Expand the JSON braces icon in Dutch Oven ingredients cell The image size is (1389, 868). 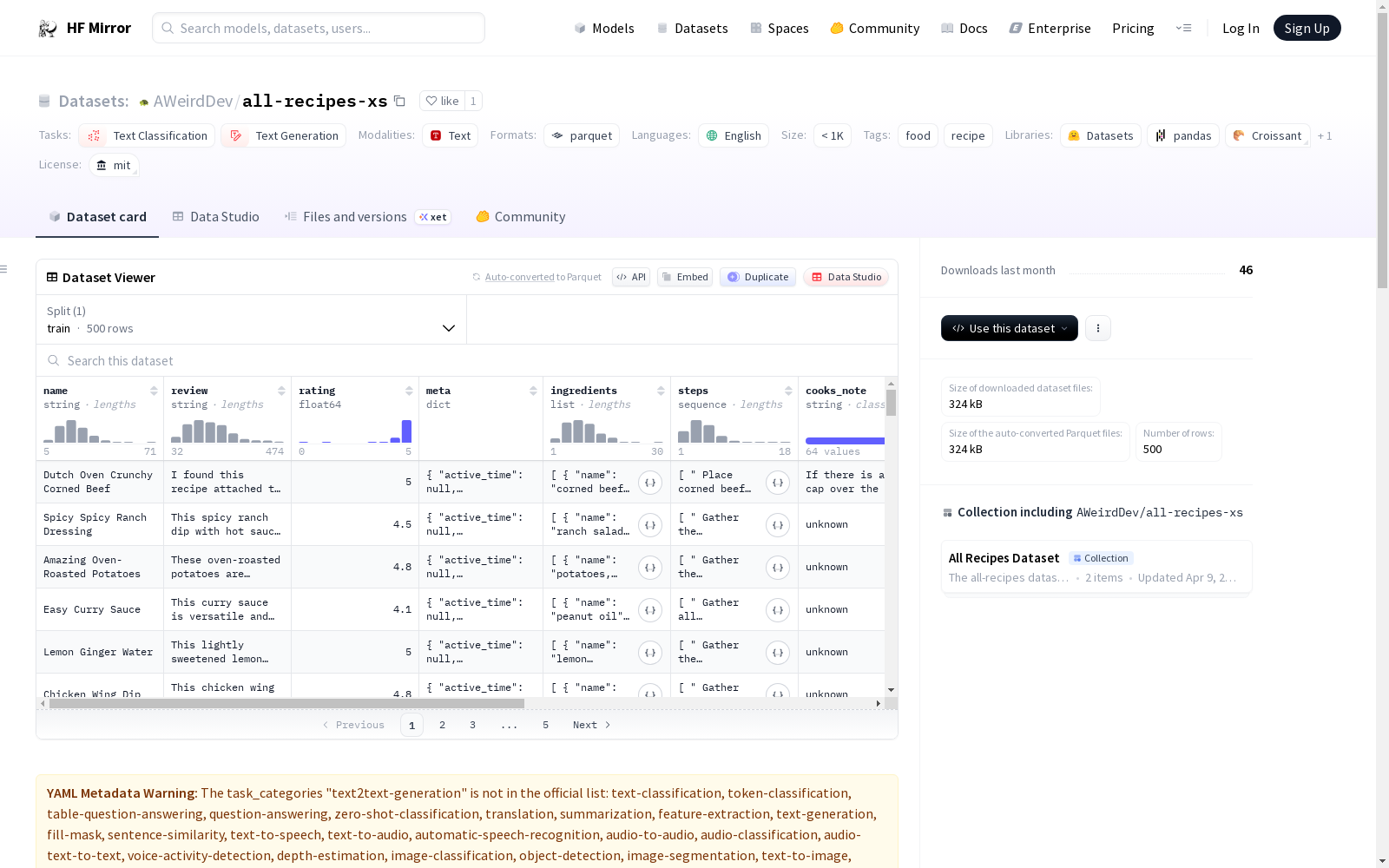point(650,483)
